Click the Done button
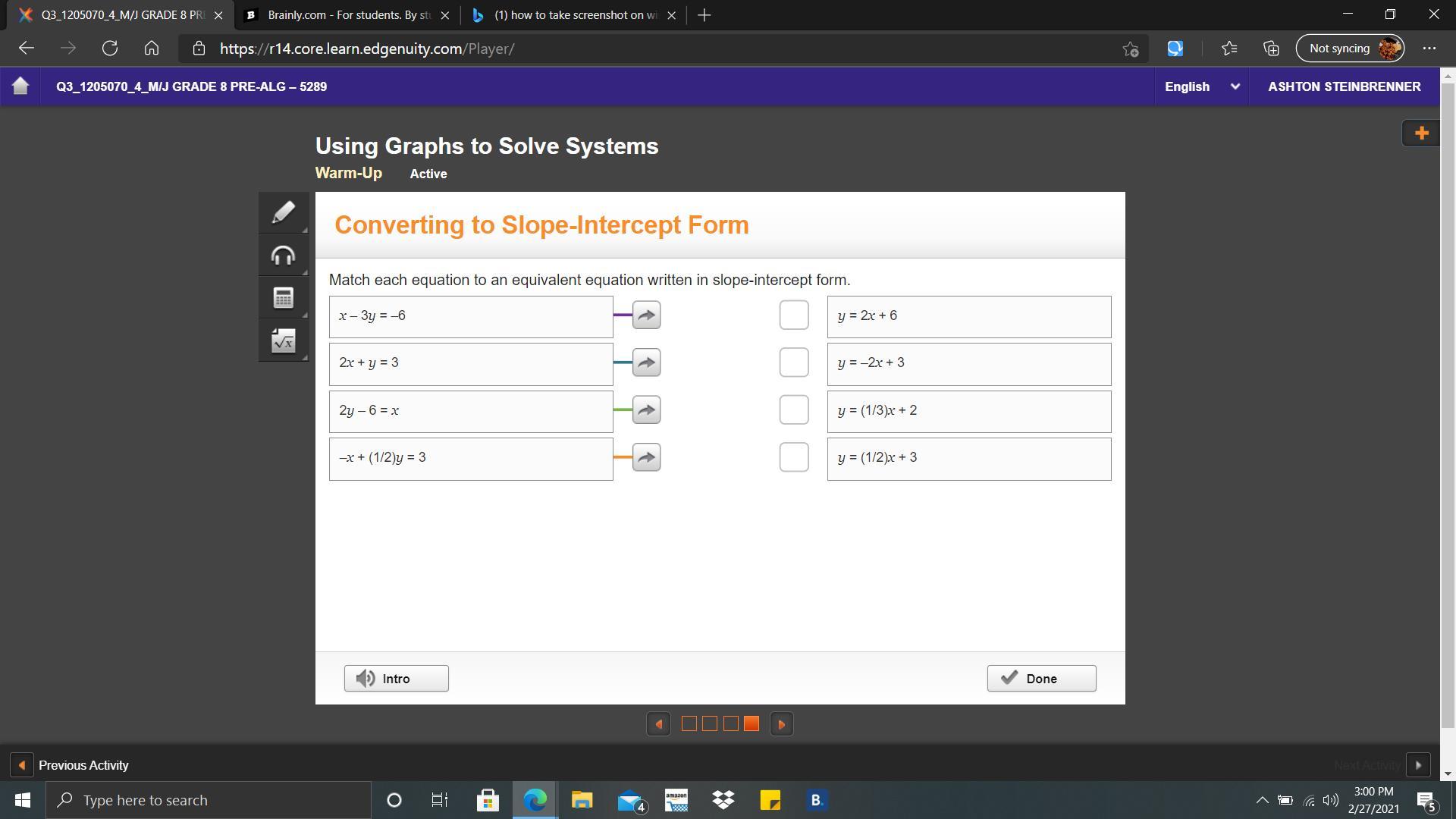Screen dimensions: 1456x819 [1040, 679]
